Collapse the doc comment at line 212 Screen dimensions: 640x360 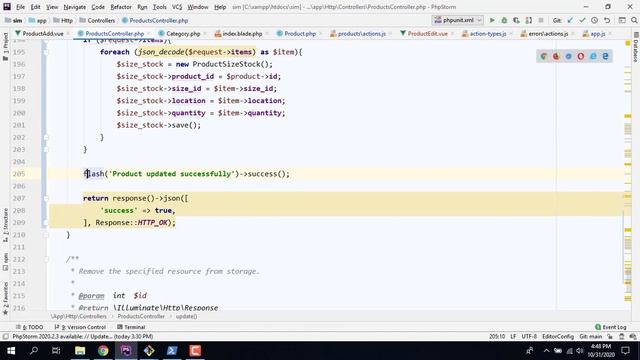point(46,259)
